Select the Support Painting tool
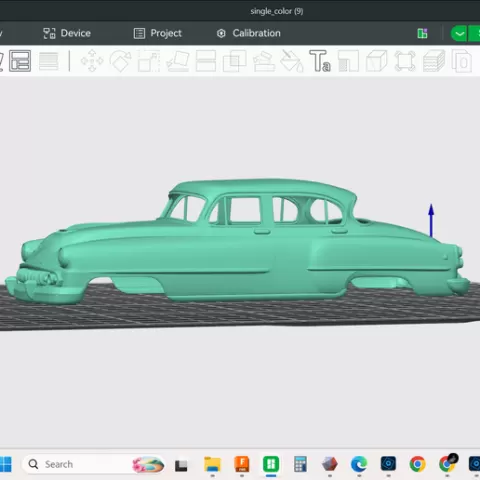Screen dimensions: 480x480 tap(264, 61)
